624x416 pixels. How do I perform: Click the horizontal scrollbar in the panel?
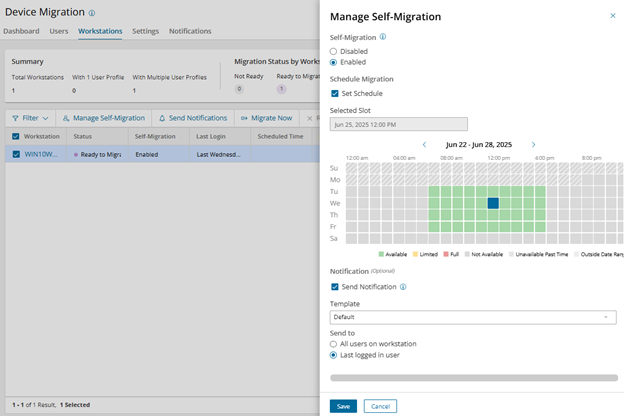click(x=472, y=378)
